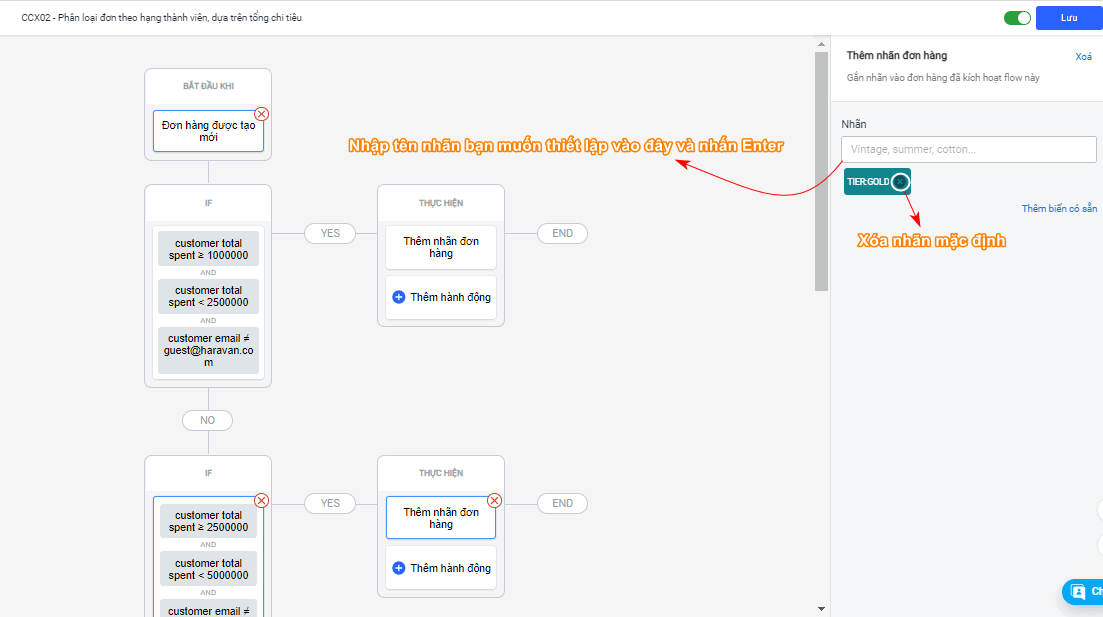Add an action in the first THỰC HIỆN block

[441, 297]
